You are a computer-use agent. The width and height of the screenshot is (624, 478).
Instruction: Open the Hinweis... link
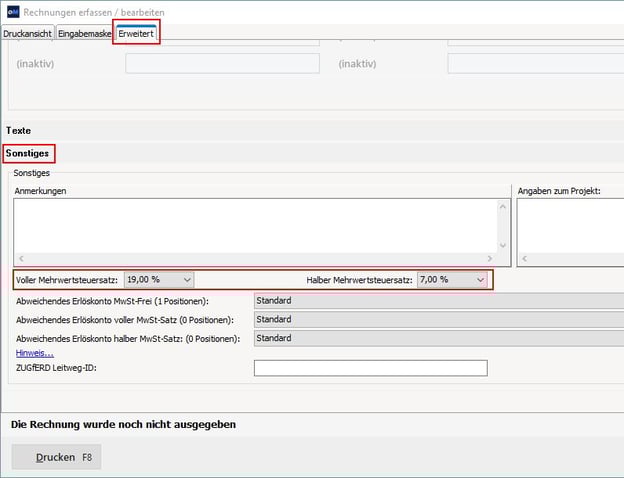(35, 353)
